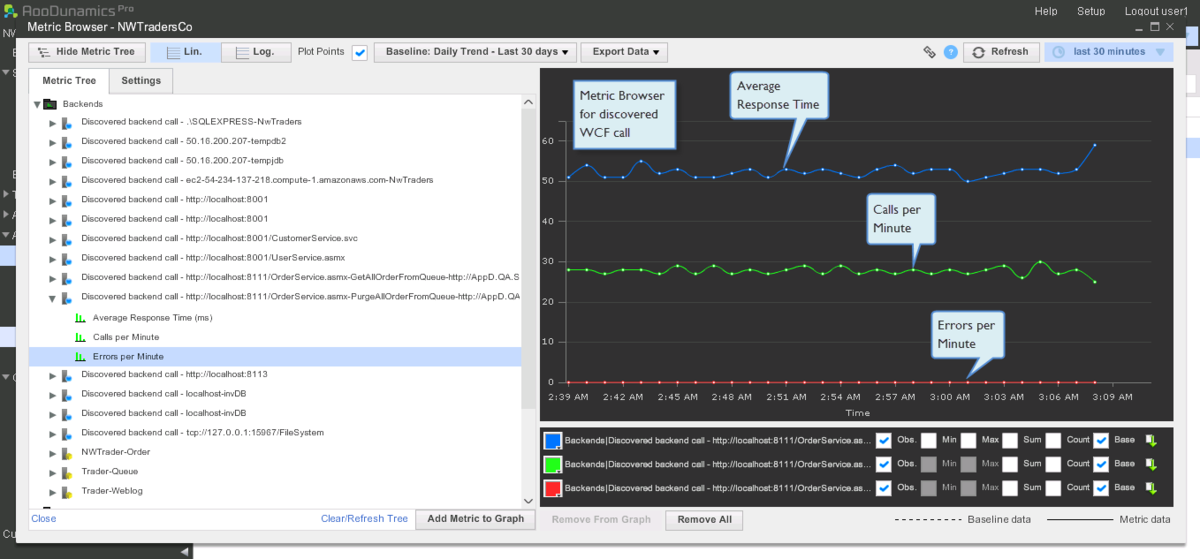This screenshot has width=1200, height=559.
Task: Click Logout user1 in top bar
Action: tap(1157, 11)
